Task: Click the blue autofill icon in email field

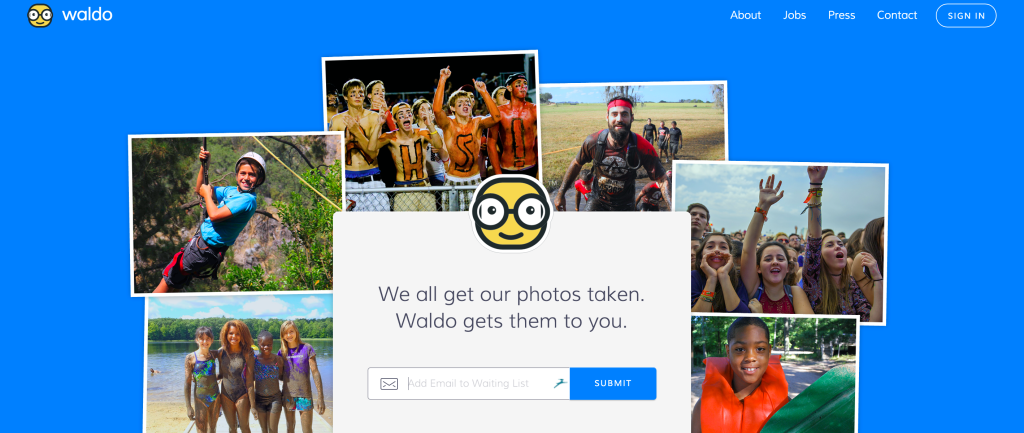Action: 560,383
